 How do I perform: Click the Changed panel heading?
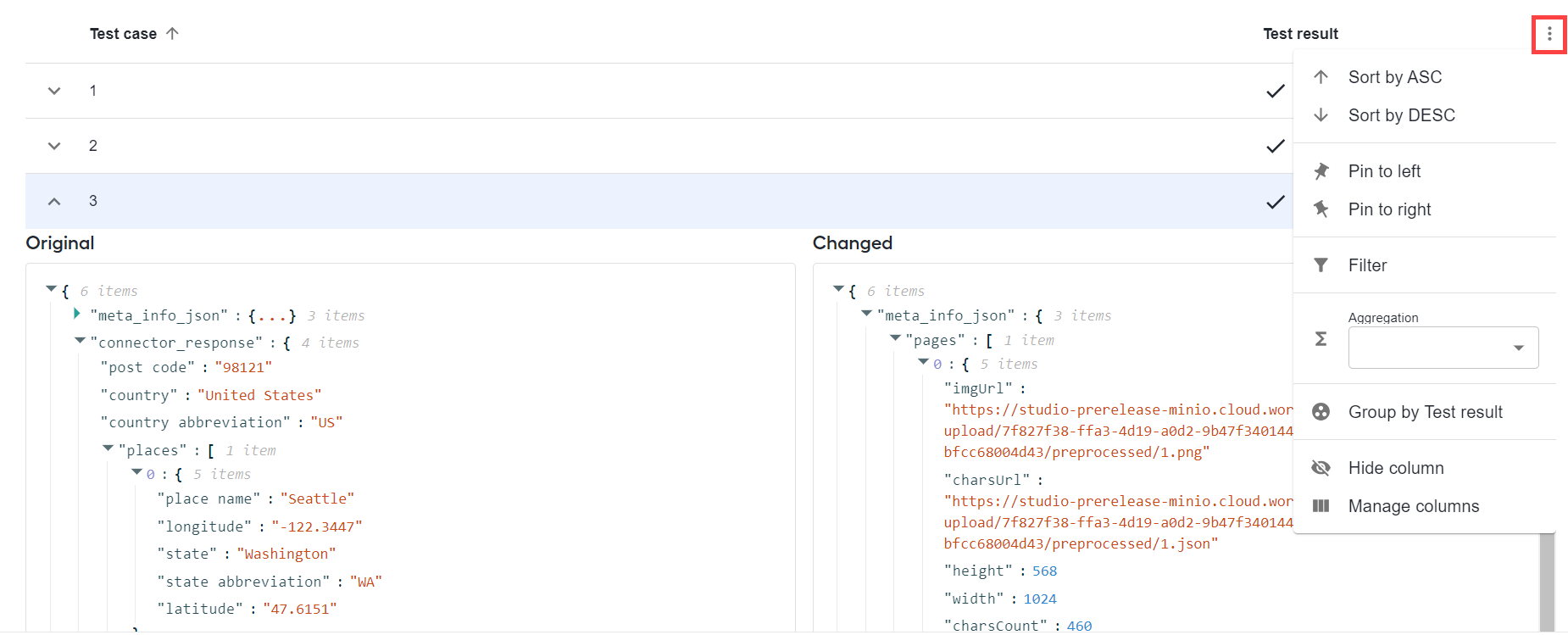coord(853,243)
